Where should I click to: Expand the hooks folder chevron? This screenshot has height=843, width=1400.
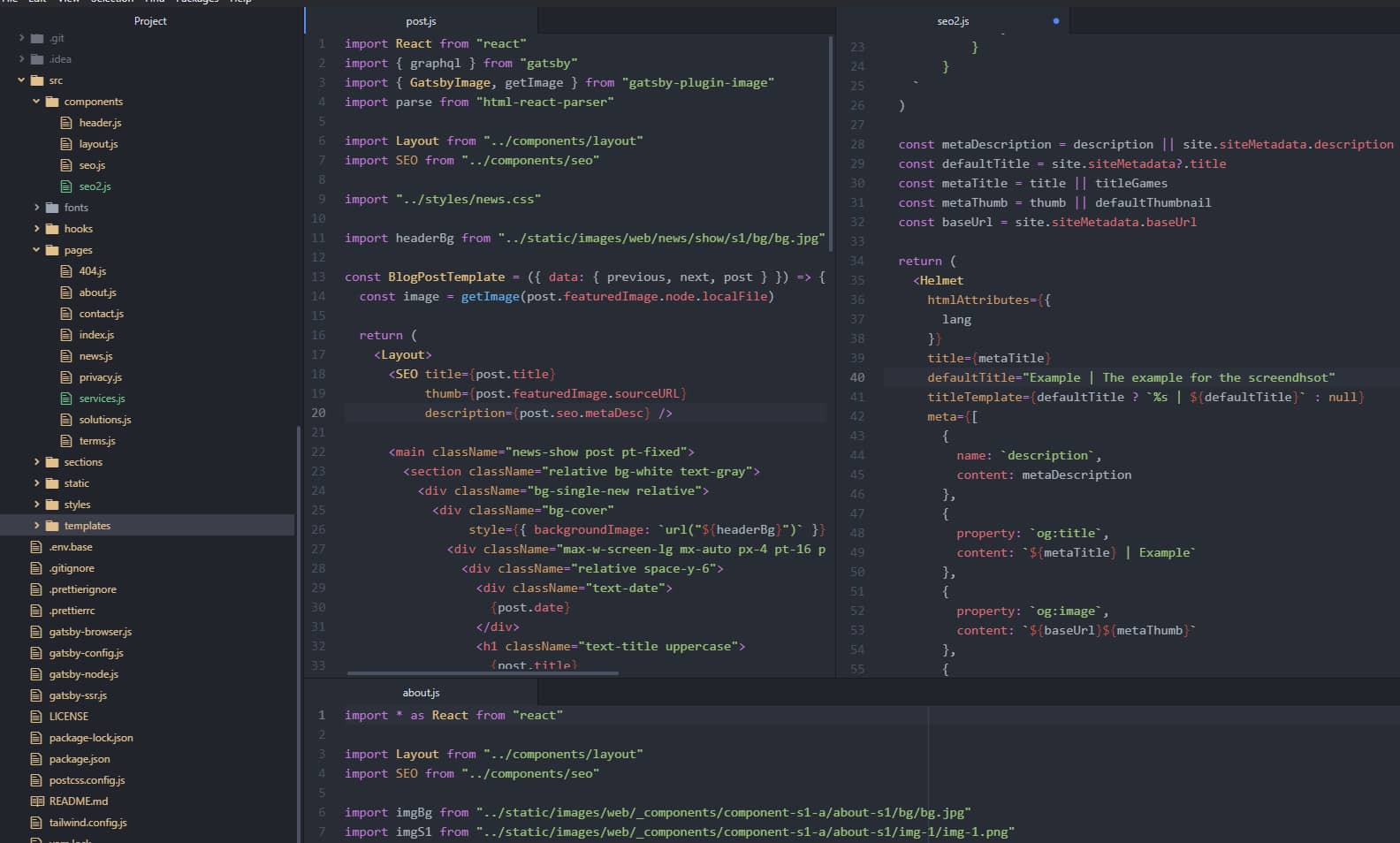(36, 229)
